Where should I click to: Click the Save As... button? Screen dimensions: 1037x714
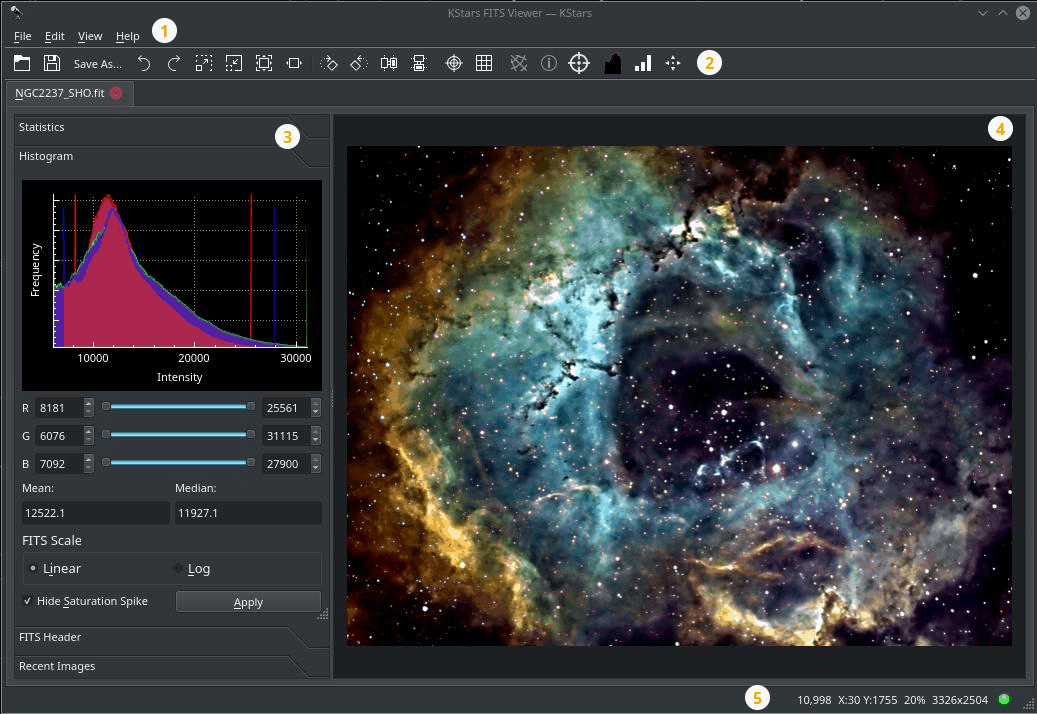(x=98, y=64)
